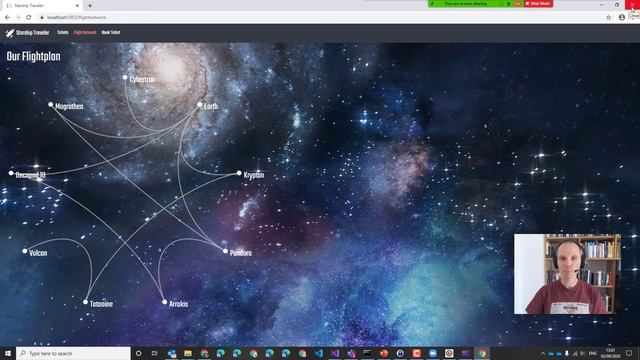Viewport: 640px width, 360px height.
Task: Click the Type here to search box
Action: point(73,353)
